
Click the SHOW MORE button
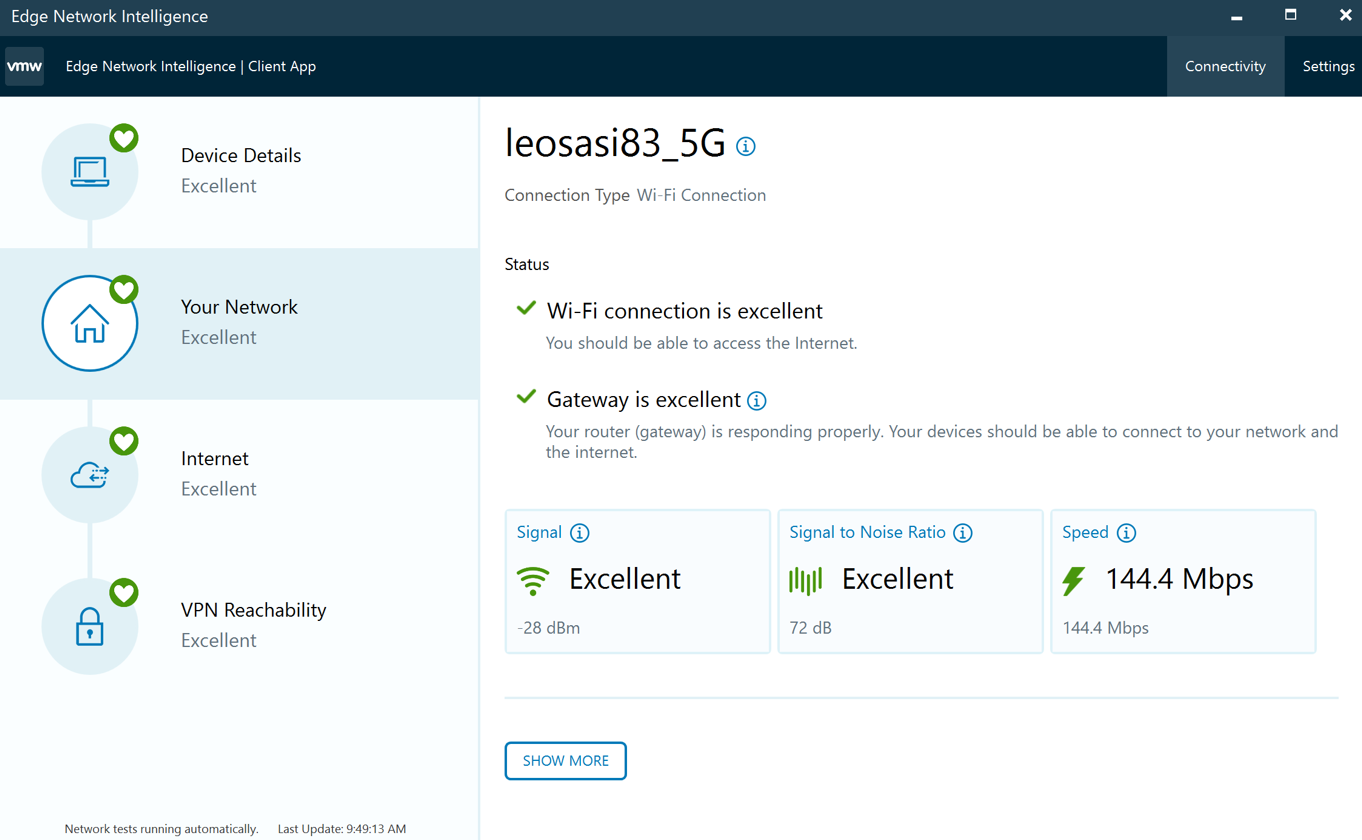click(566, 761)
